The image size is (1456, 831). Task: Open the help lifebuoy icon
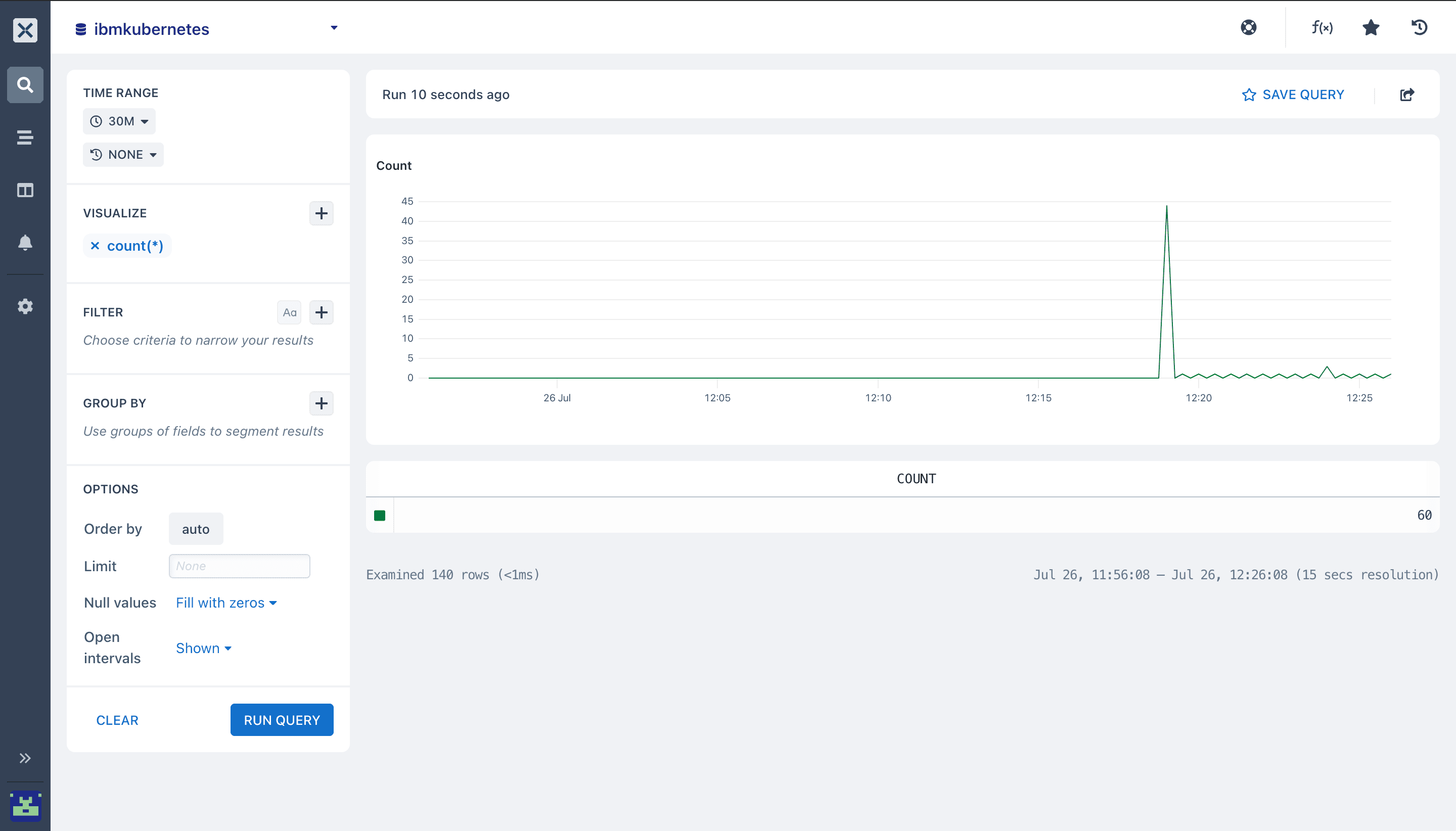[x=1248, y=27]
